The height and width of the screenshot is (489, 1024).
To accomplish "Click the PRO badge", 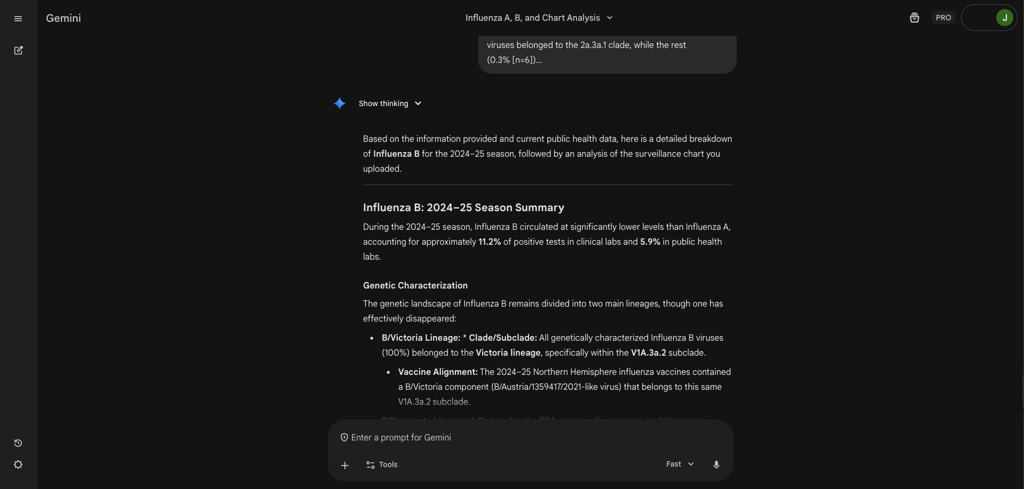I will point(943,18).
